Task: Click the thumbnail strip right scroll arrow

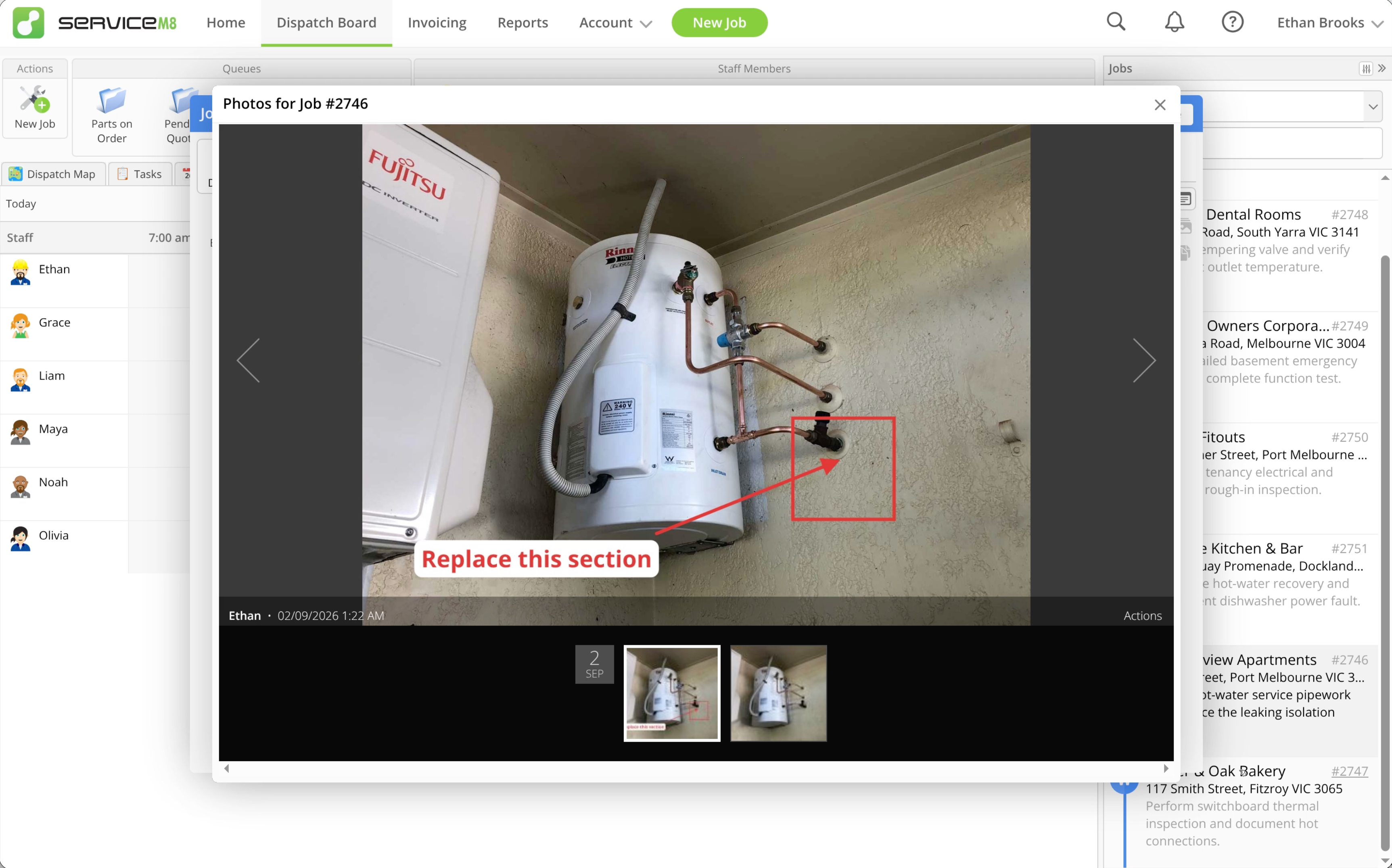Action: (x=1166, y=768)
